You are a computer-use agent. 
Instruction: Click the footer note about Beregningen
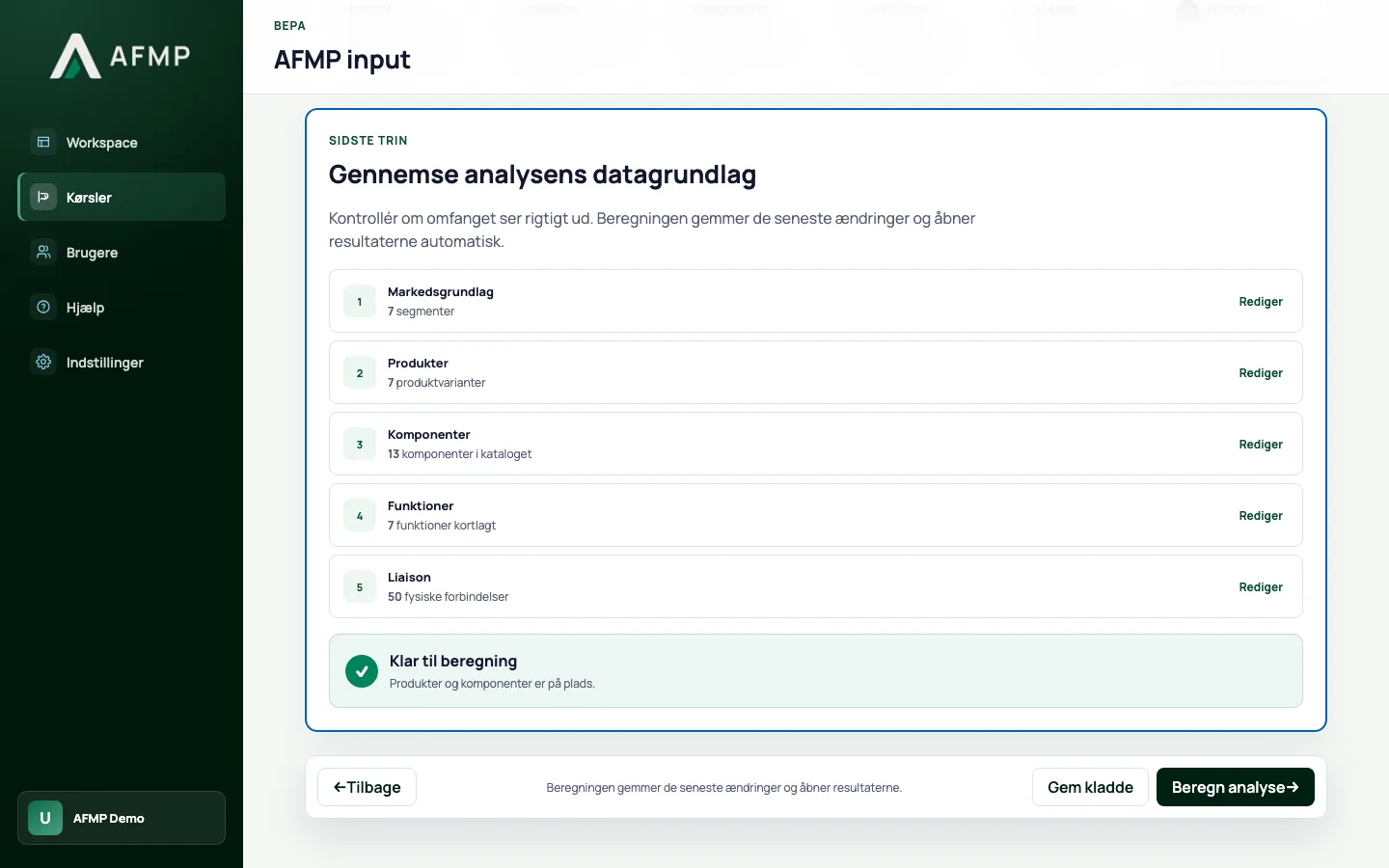coord(724,788)
